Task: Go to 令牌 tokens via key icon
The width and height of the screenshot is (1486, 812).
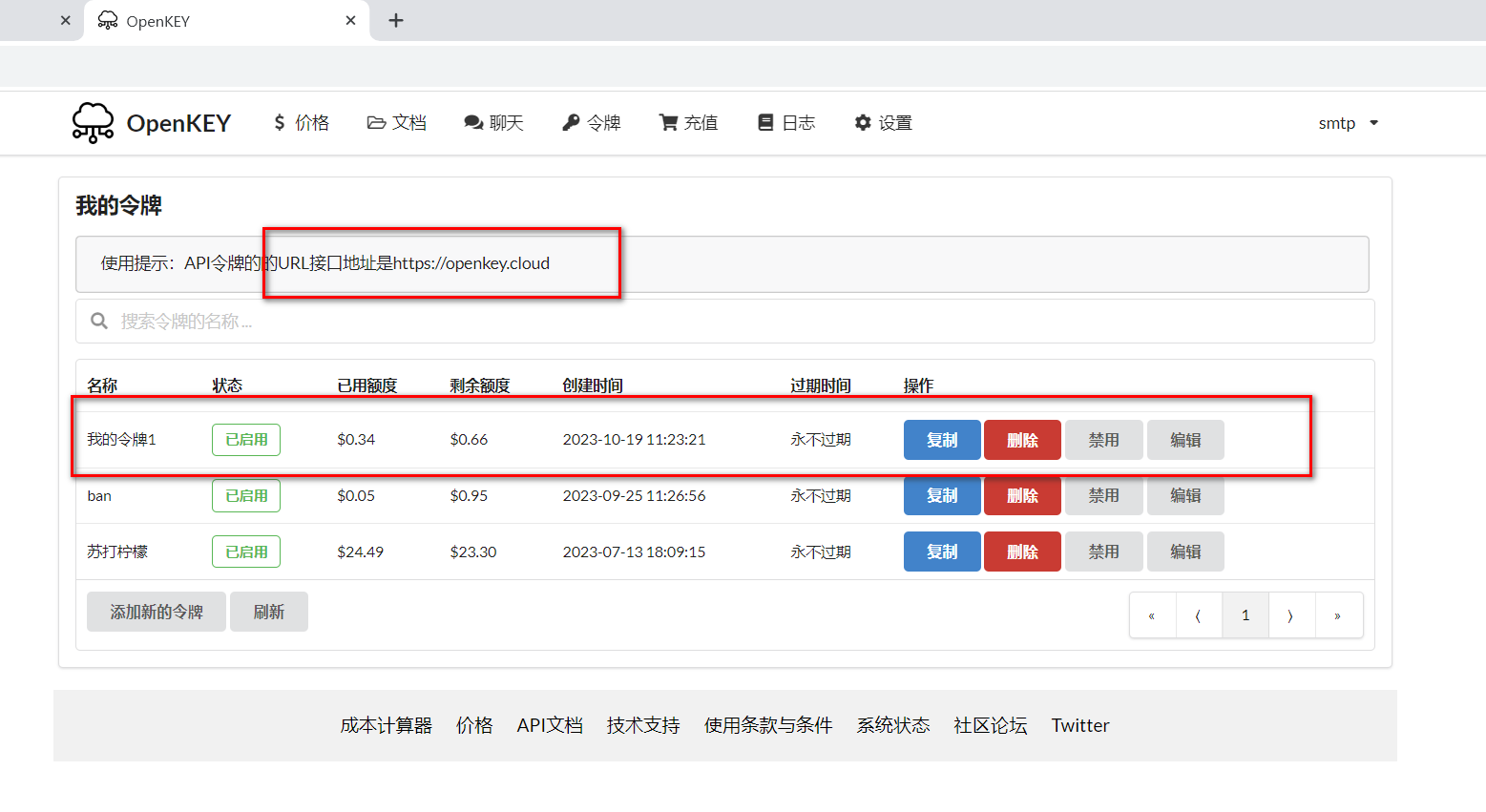Action: pyautogui.click(x=571, y=123)
